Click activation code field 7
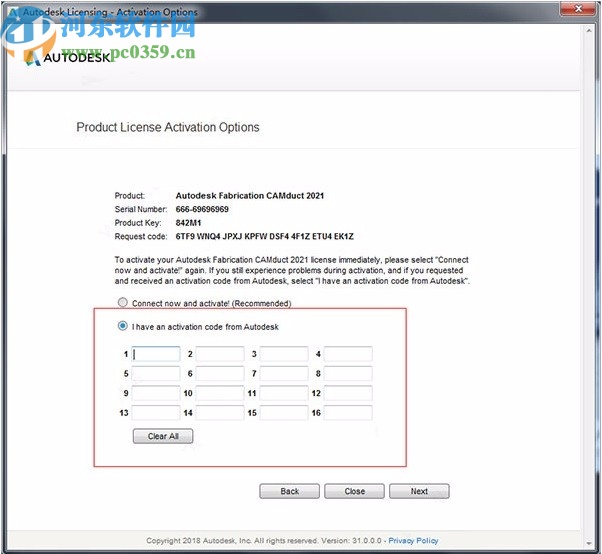 (x=284, y=374)
